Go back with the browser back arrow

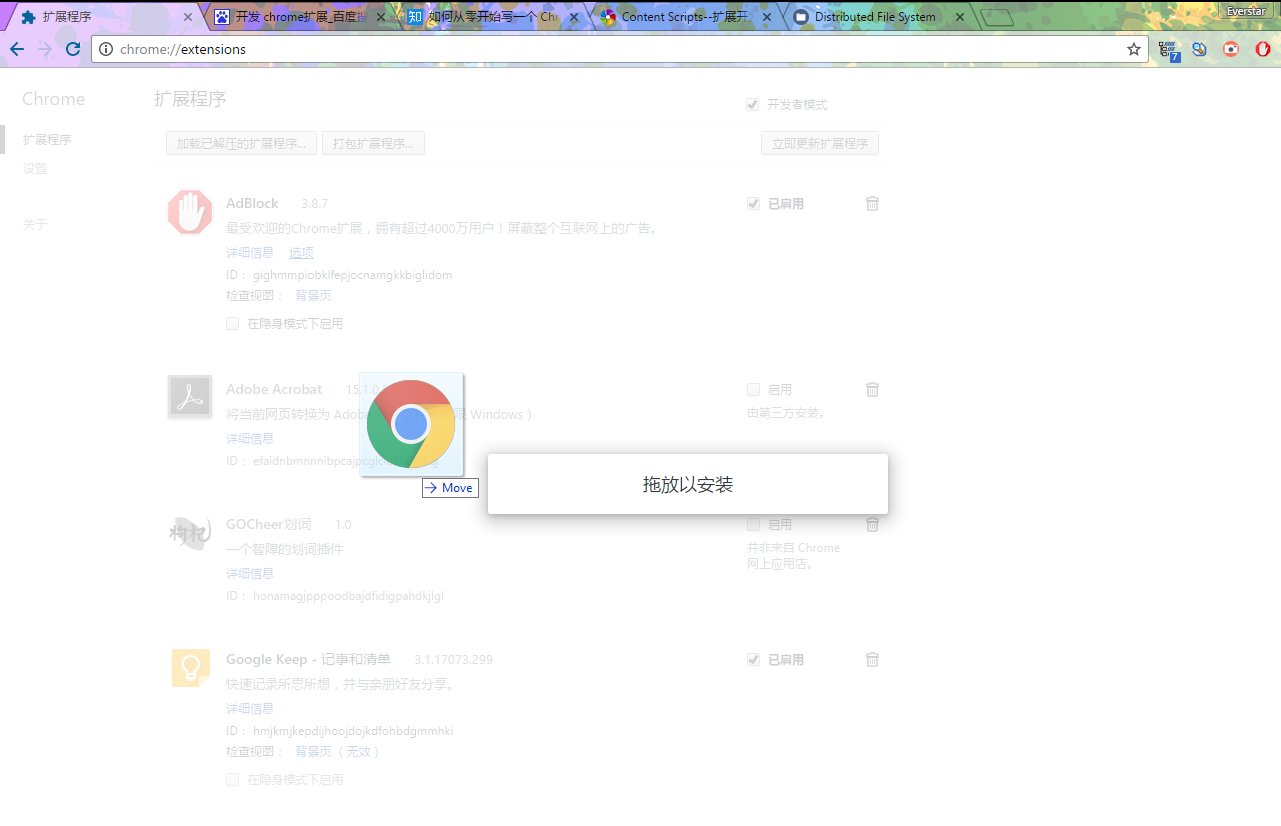[x=17, y=49]
